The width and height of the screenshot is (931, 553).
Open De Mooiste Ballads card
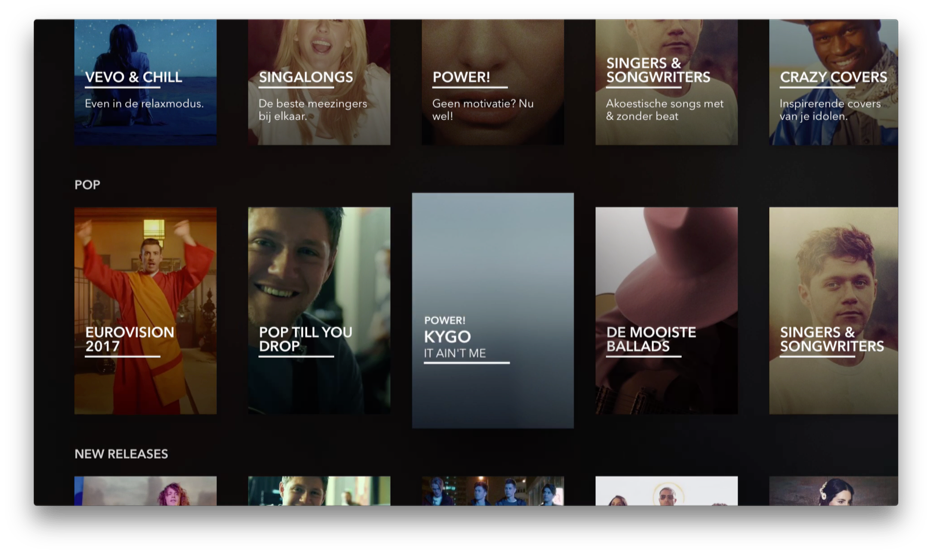click(666, 311)
